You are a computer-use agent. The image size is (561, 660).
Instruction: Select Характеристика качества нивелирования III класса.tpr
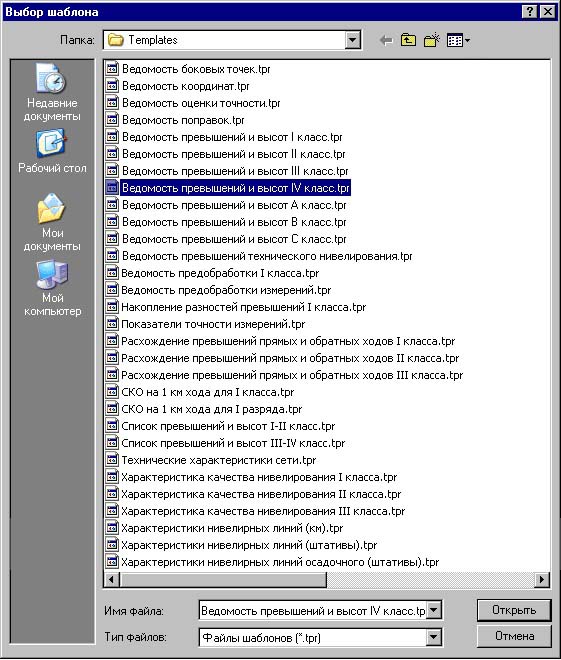pos(263,511)
